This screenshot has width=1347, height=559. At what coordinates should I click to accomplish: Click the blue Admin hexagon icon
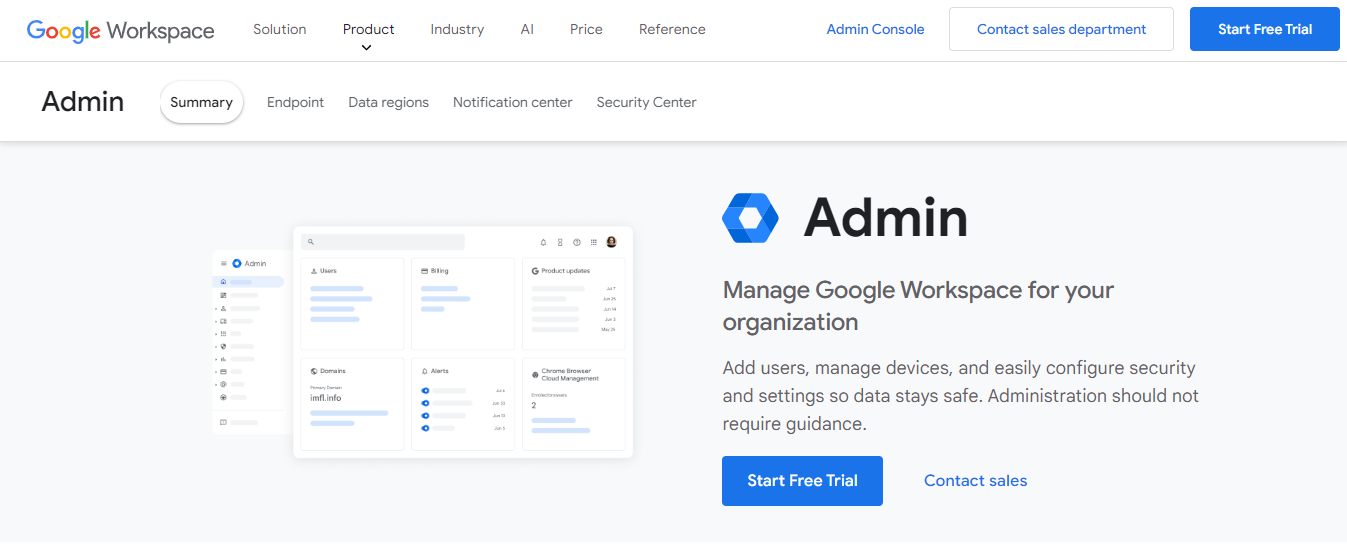[750, 218]
